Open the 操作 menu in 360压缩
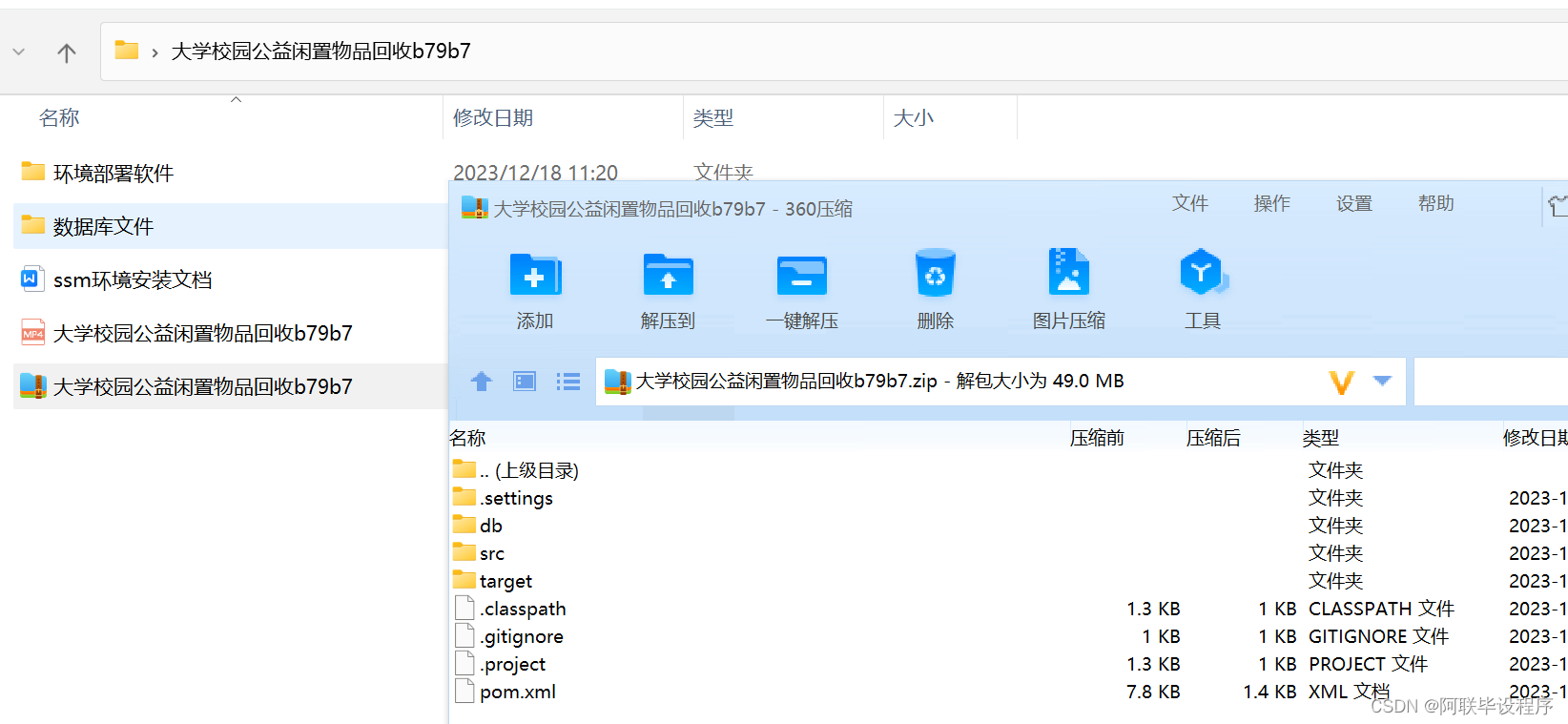1568x724 pixels. click(1272, 203)
